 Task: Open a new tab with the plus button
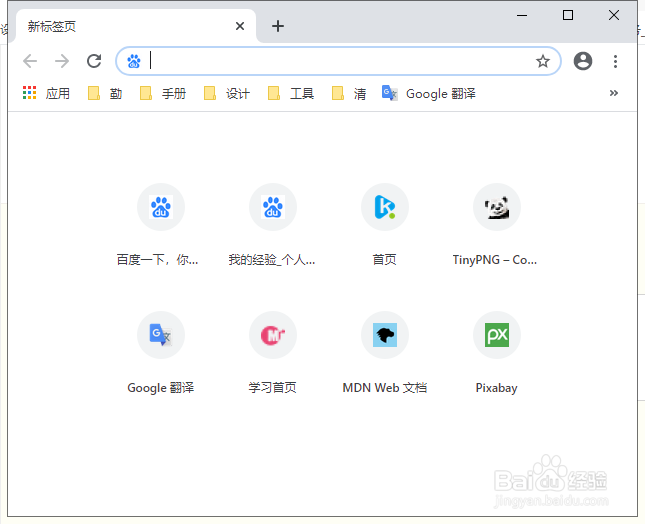pos(278,26)
